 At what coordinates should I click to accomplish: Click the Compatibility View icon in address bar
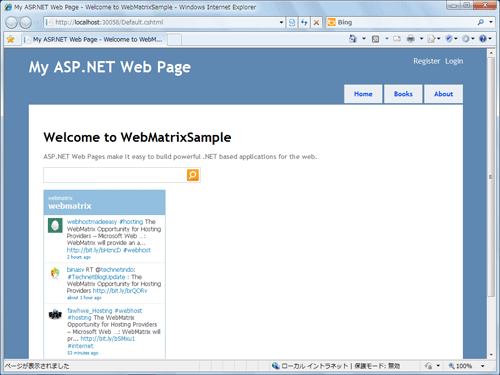[x=292, y=22]
